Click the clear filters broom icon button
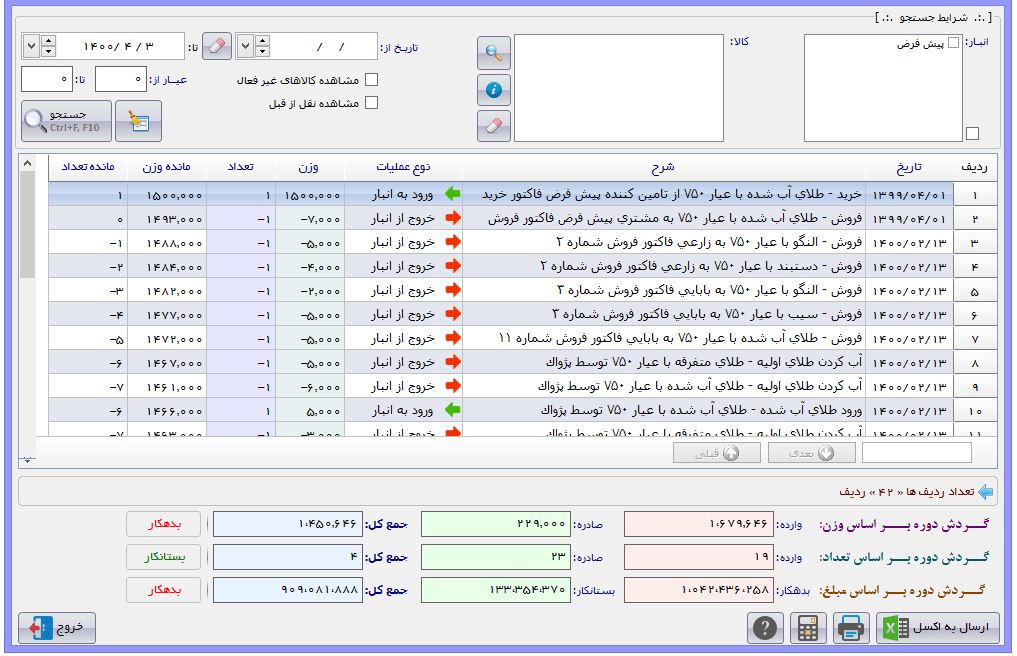Screen dimensions: 1017x656 [138, 121]
